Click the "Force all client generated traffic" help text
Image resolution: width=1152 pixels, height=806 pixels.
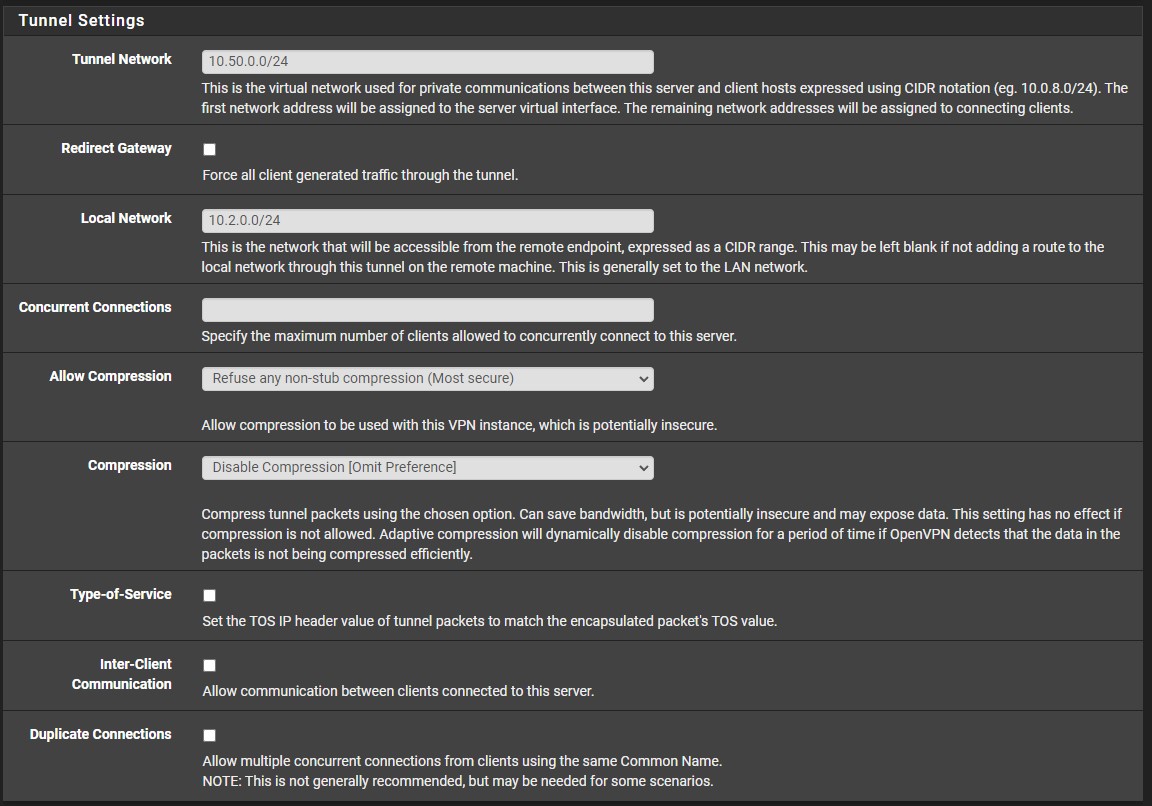click(359, 176)
